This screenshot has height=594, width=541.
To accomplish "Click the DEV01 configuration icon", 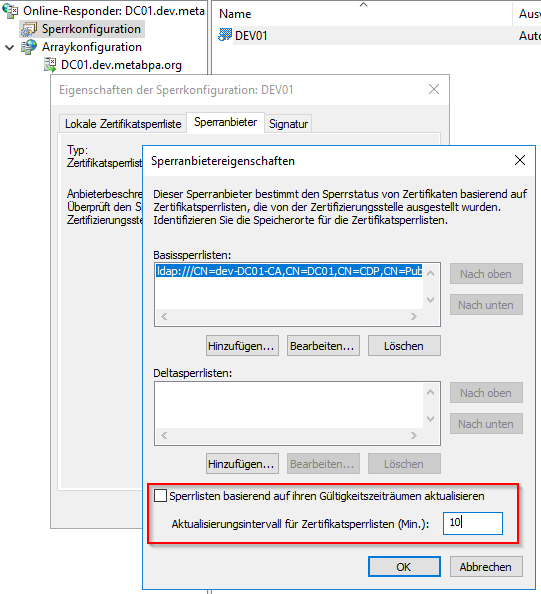I will point(225,35).
